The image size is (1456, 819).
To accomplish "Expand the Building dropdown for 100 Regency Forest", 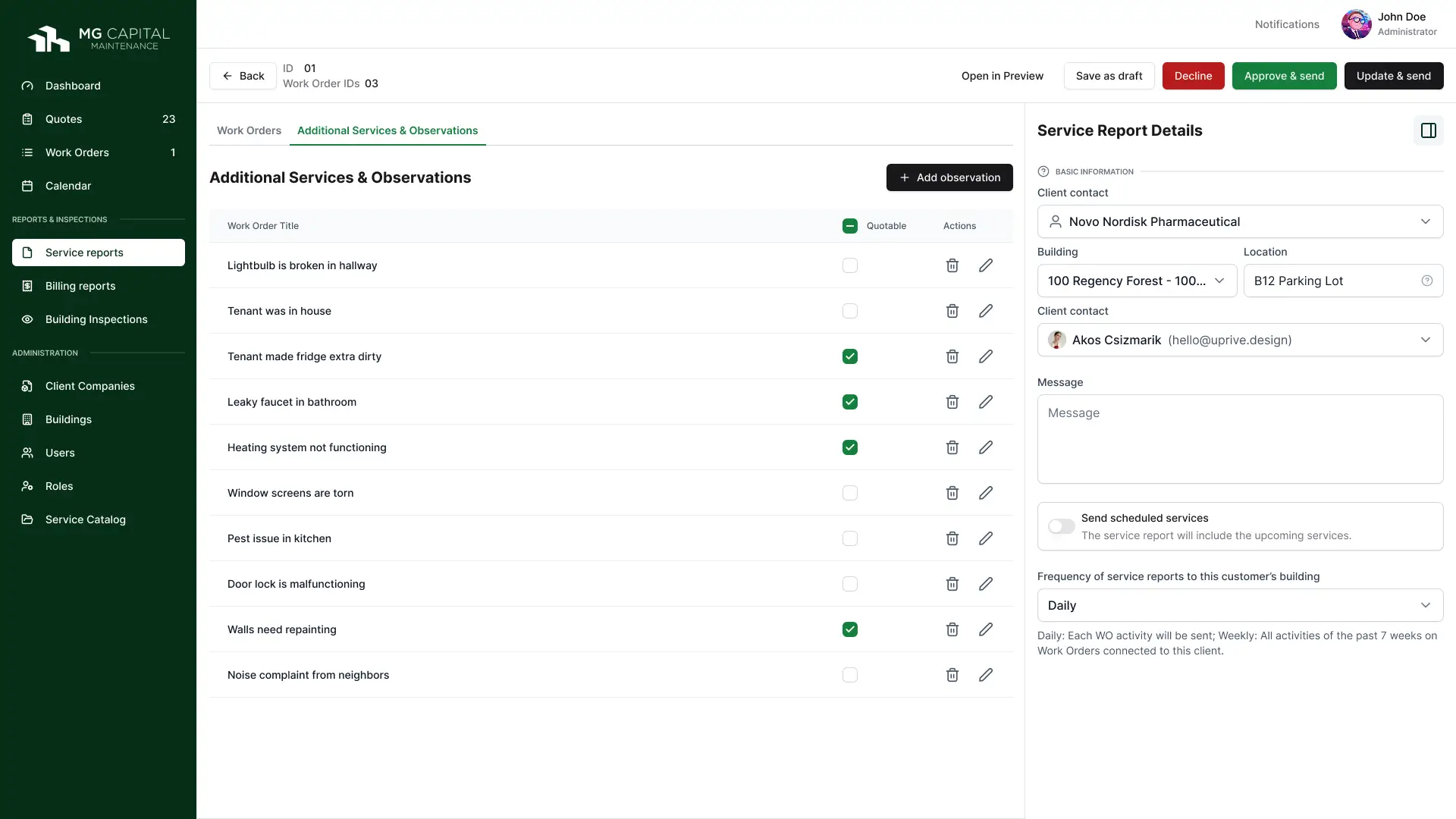I will (1136, 281).
